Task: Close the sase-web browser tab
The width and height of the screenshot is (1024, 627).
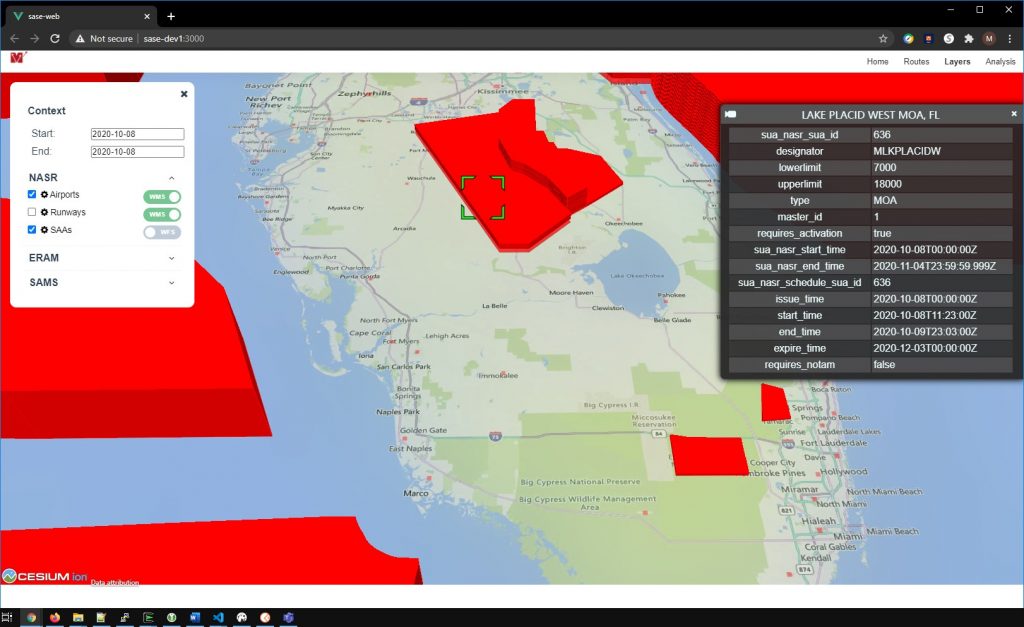Action: [147, 16]
